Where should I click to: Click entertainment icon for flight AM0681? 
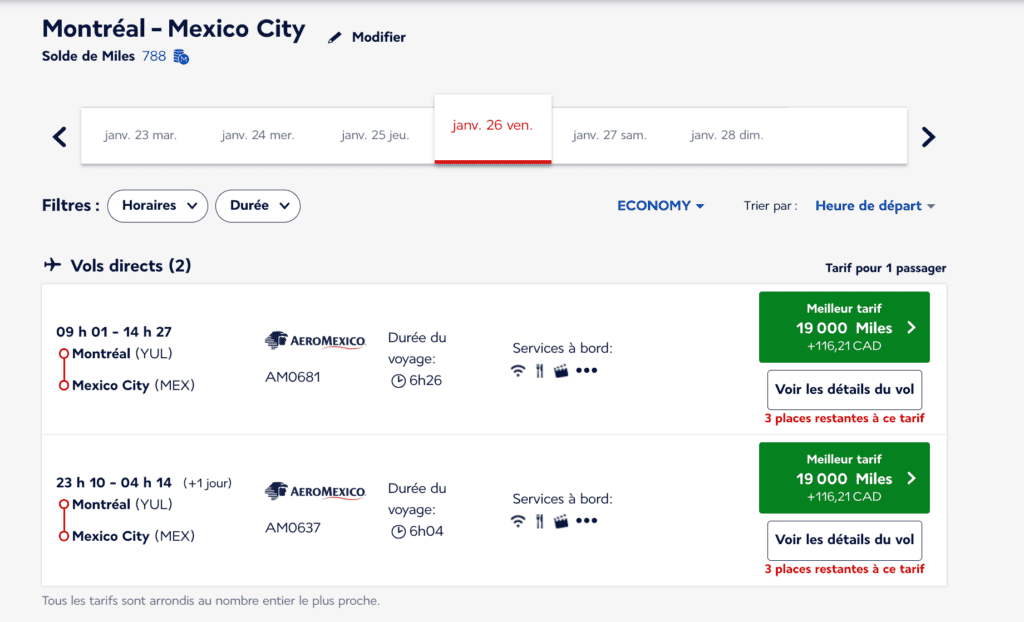(x=561, y=370)
